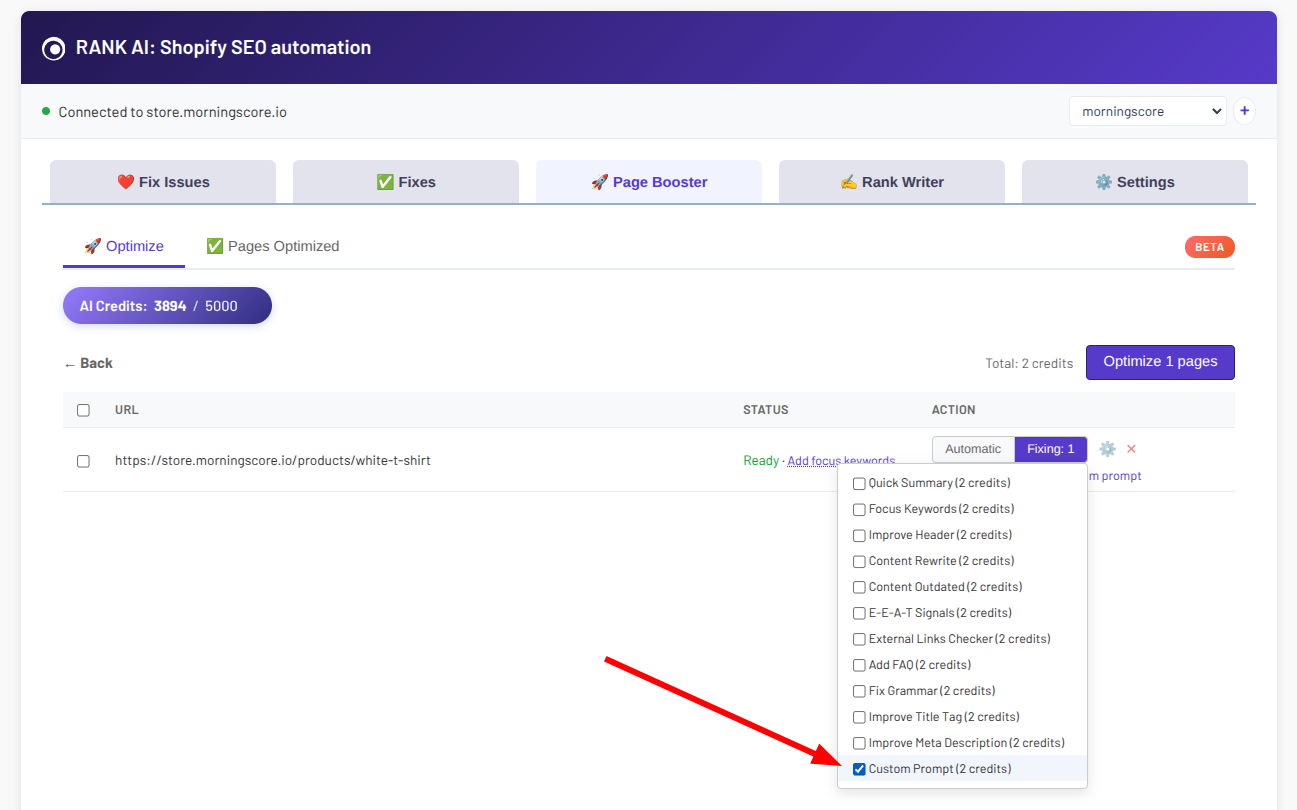1297x810 pixels.
Task: Check Improve Meta Description option
Action: point(859,743)
